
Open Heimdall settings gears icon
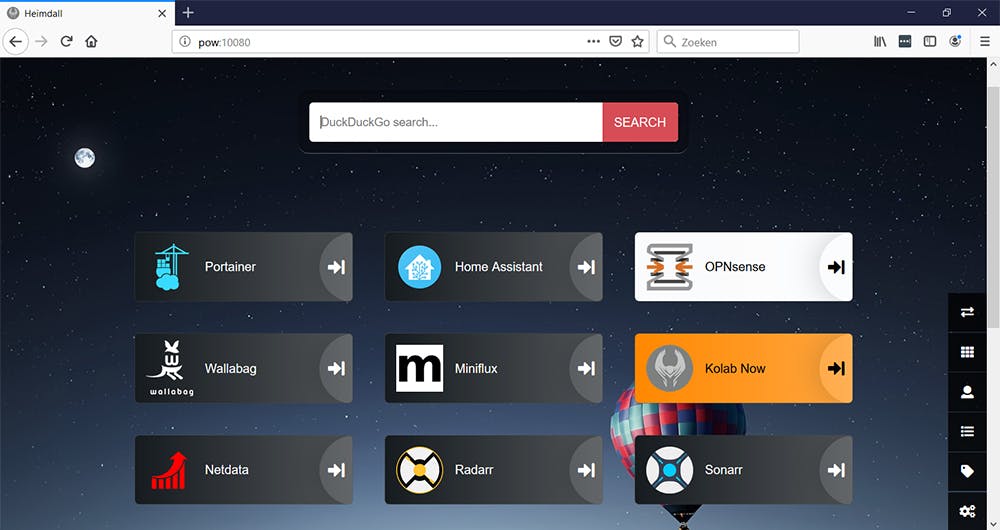pyautogui.click(x=967, y=510)
